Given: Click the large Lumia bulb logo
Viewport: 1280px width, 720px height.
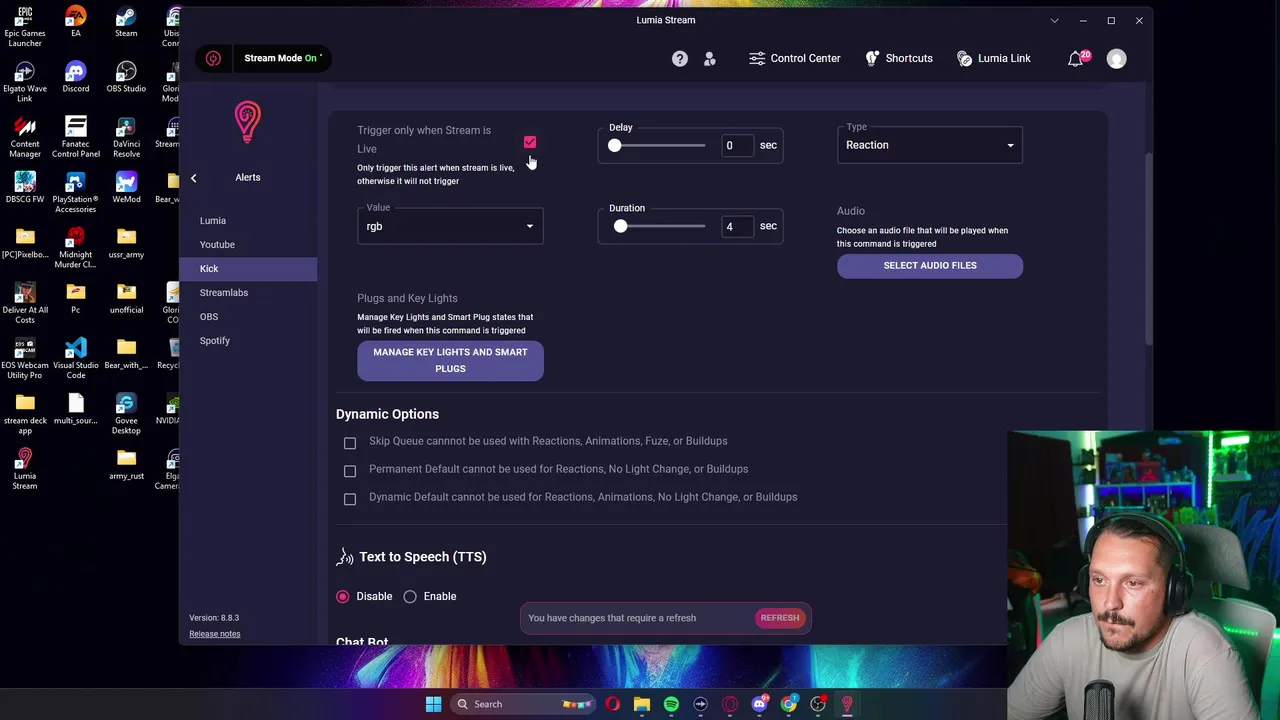Looking at the screenshot, I should 248,123.
